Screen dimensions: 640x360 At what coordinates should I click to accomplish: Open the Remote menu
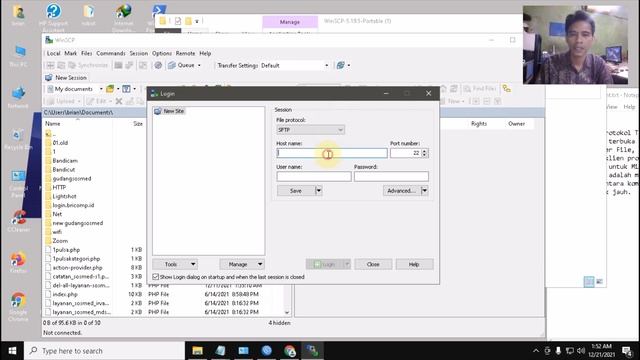(x=185, y=53)
